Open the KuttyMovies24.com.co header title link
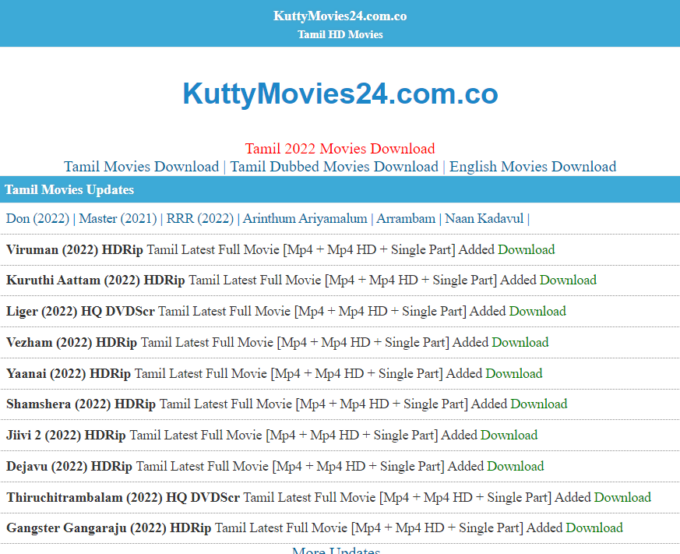The height and width of the screenshot is (554, 680). (x=340, y=16)
